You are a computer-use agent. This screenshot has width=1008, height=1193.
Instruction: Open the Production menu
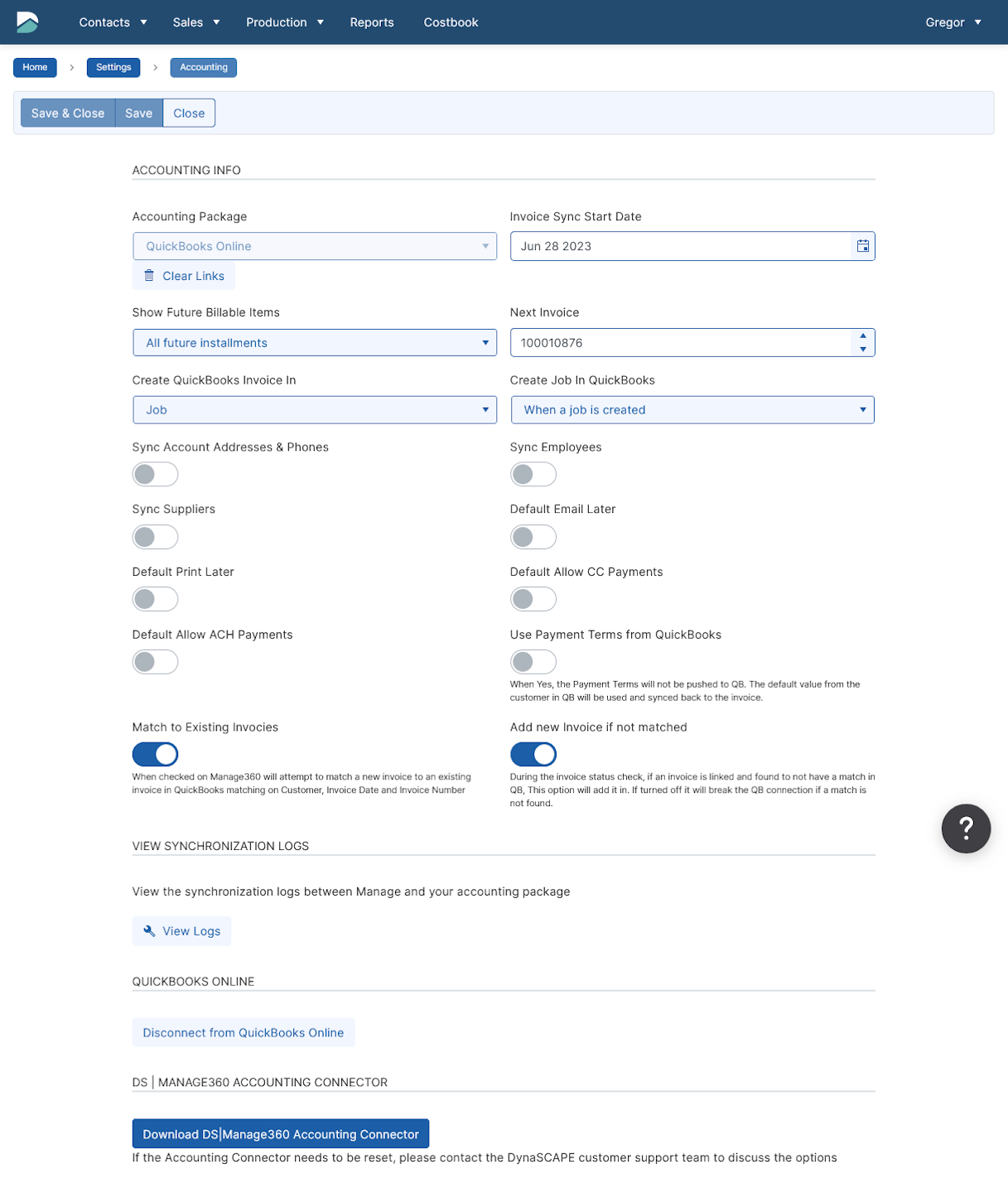284,22
